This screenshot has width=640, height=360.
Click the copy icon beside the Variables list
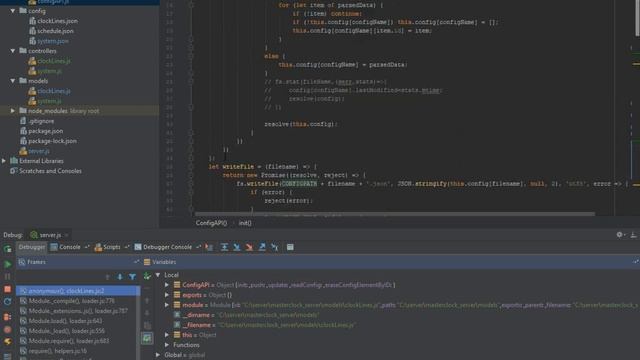coord(147,326)
